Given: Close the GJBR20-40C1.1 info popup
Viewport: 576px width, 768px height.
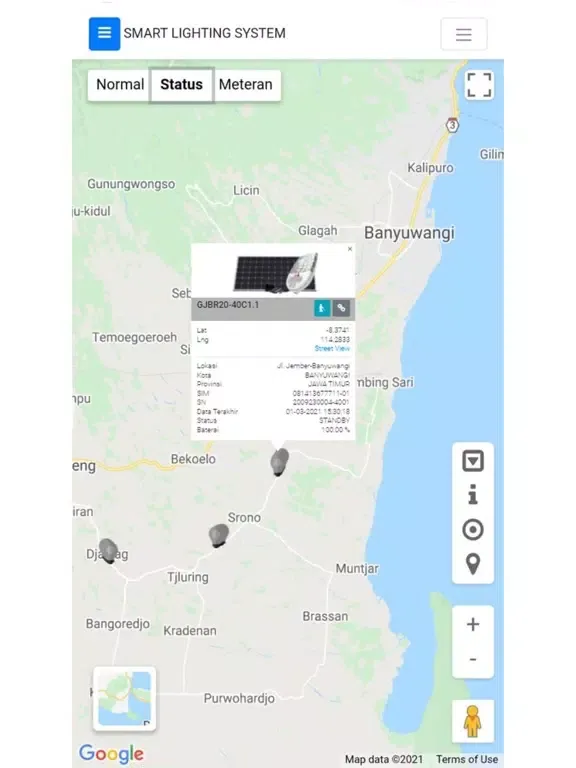Looking at the screenshot, I should pos(350,249).
